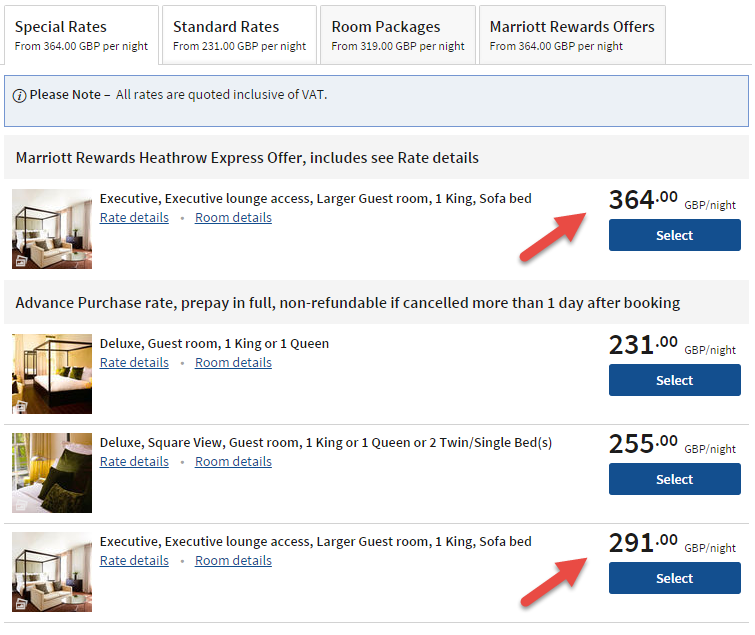This screenshot has width=755, height=635.
Task: Switch to the Special Rates tab
Action: coord(81,35)
